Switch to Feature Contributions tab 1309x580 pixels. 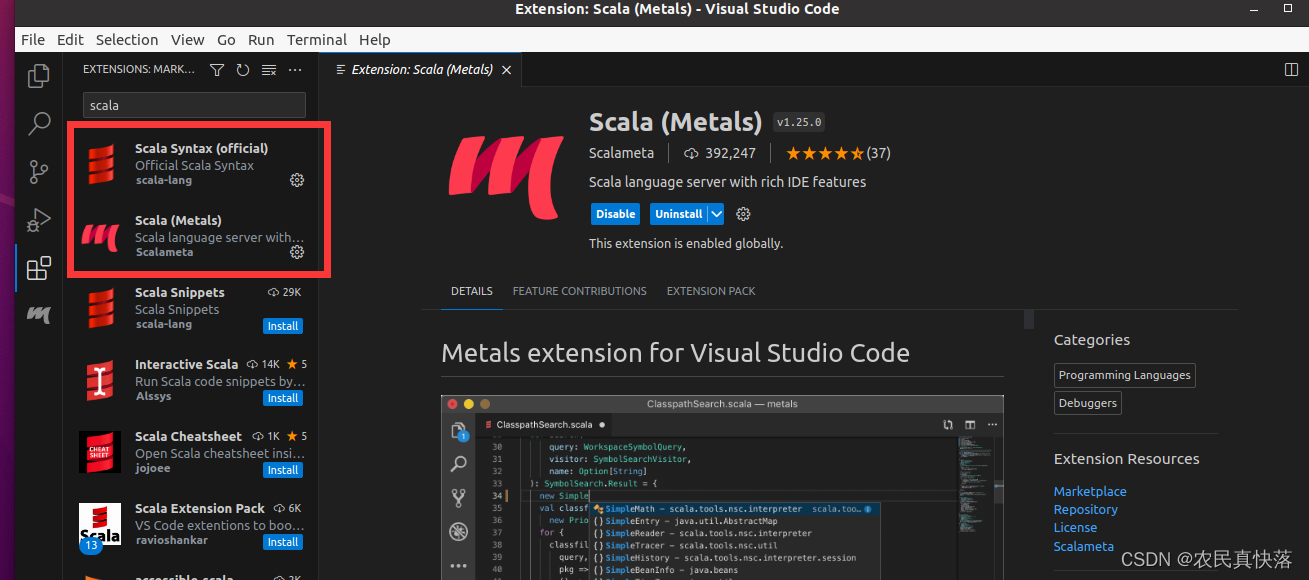click(x=579, y=291)
